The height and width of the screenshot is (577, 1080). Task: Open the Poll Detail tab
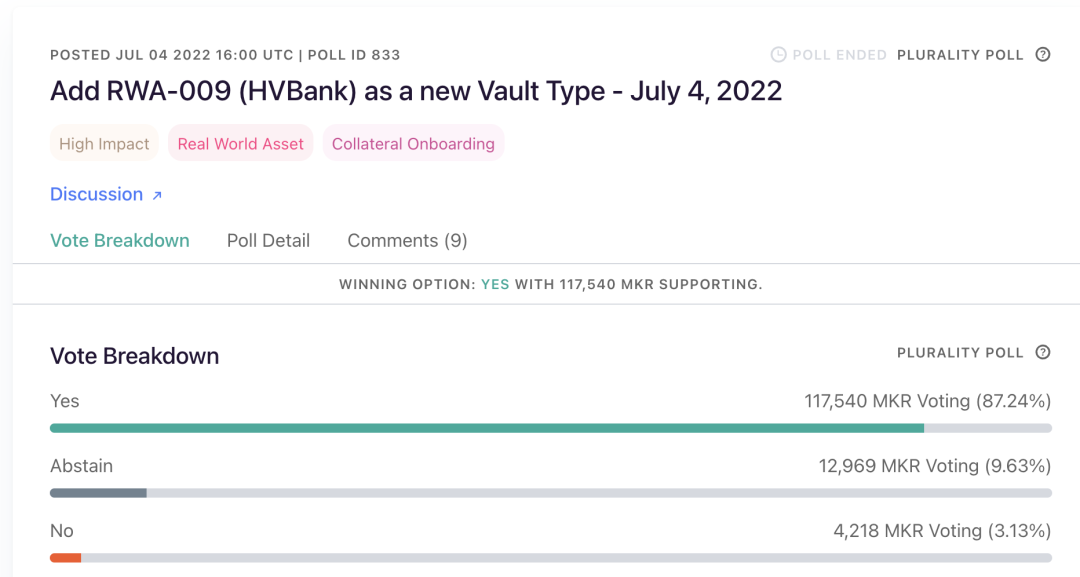(268, 241)
